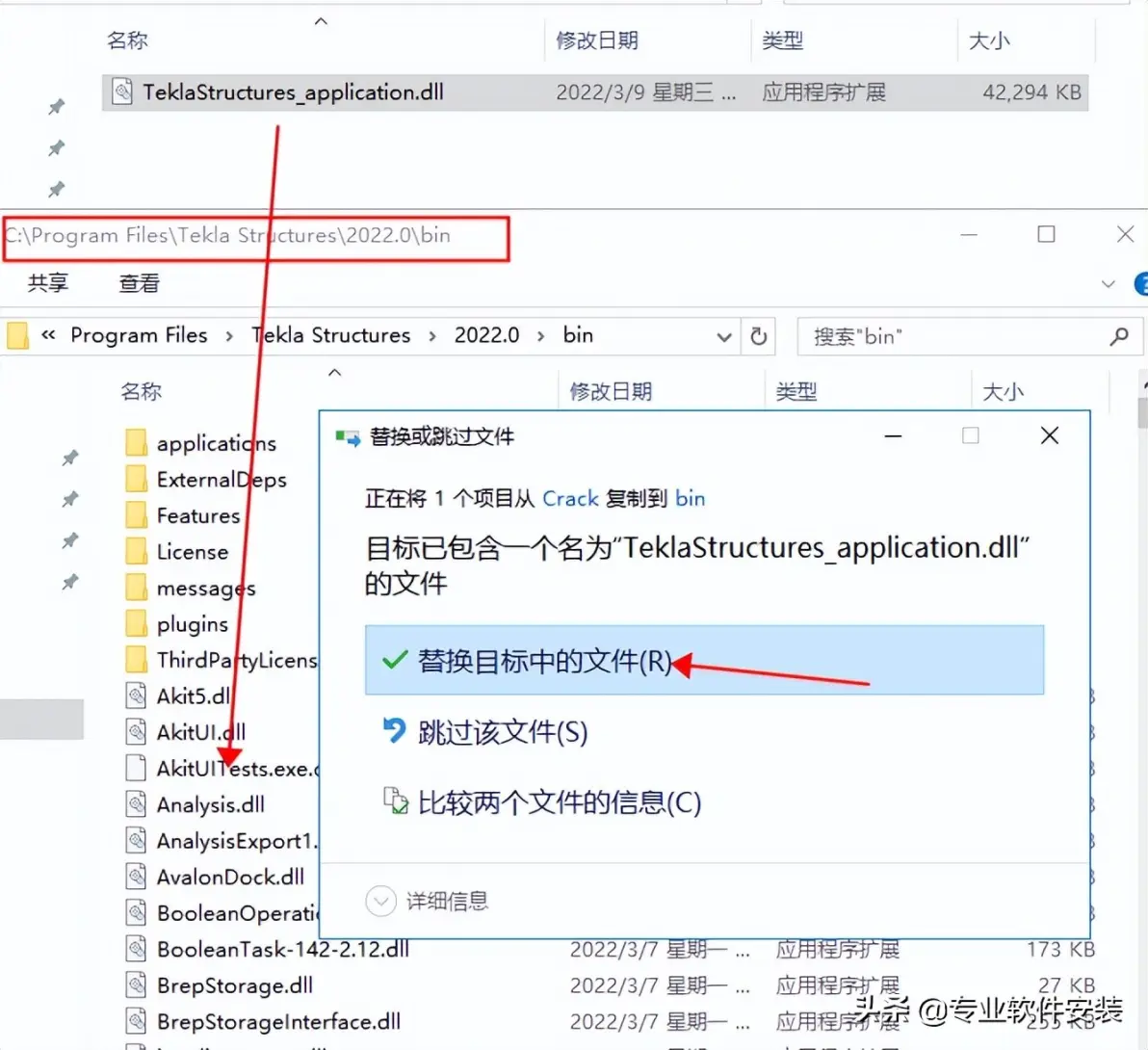Click the applications folder icon

136,443
